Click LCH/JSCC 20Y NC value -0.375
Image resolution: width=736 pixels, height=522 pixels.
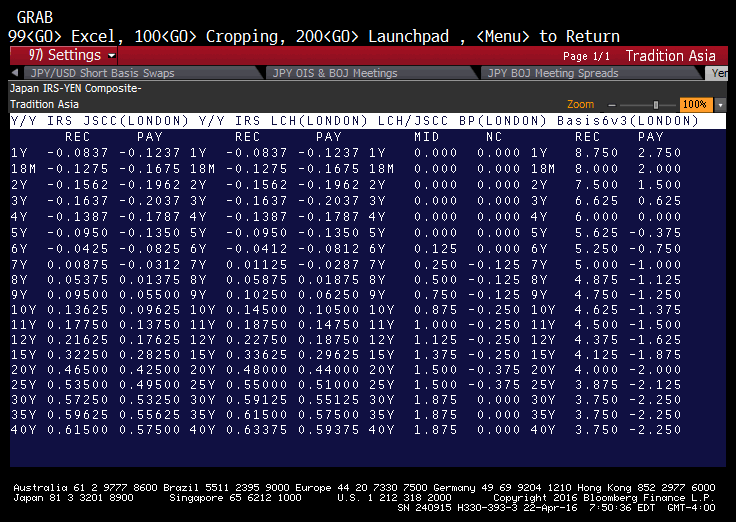click(494, 370)
